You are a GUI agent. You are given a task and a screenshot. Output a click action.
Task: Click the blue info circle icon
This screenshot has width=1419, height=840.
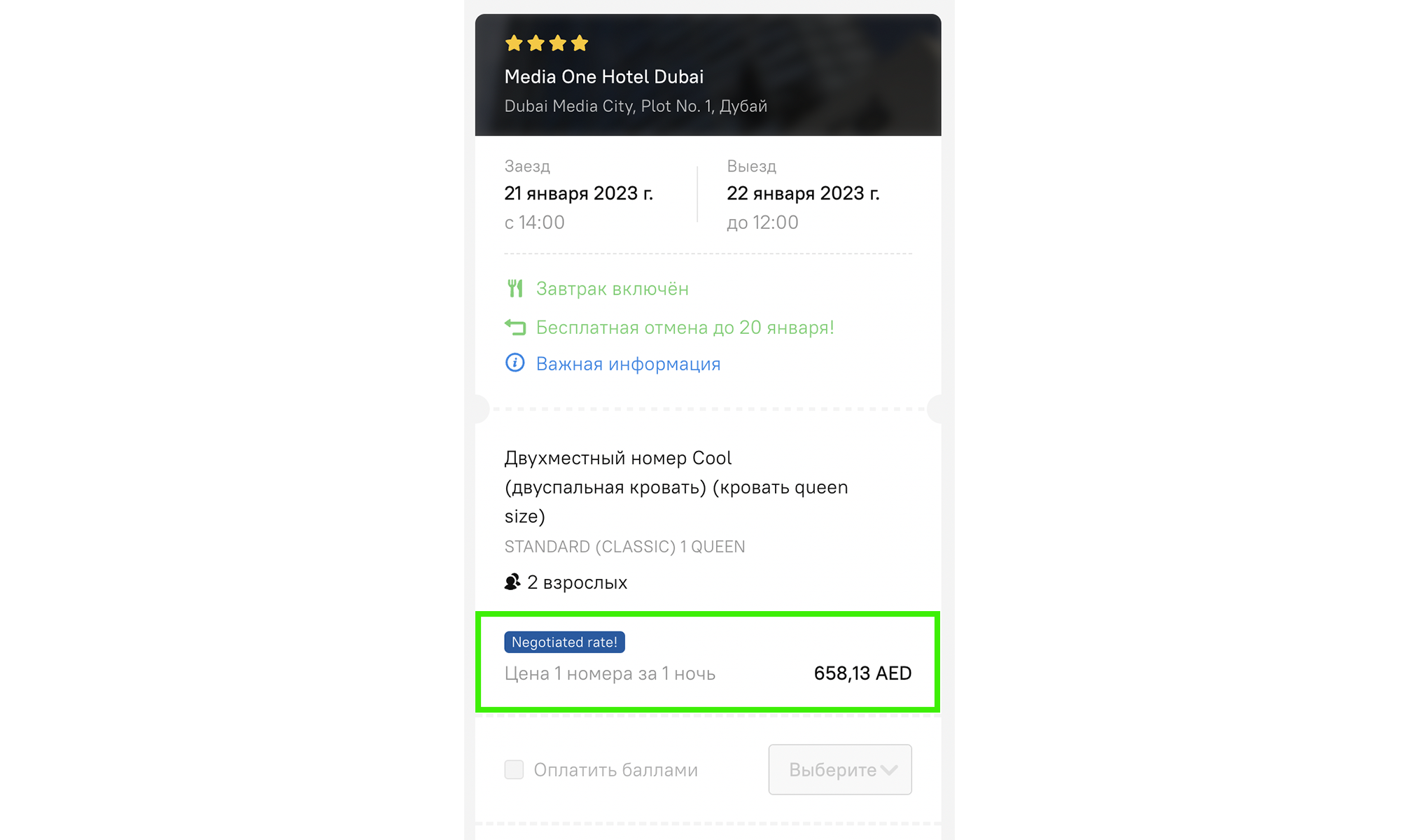515,363
